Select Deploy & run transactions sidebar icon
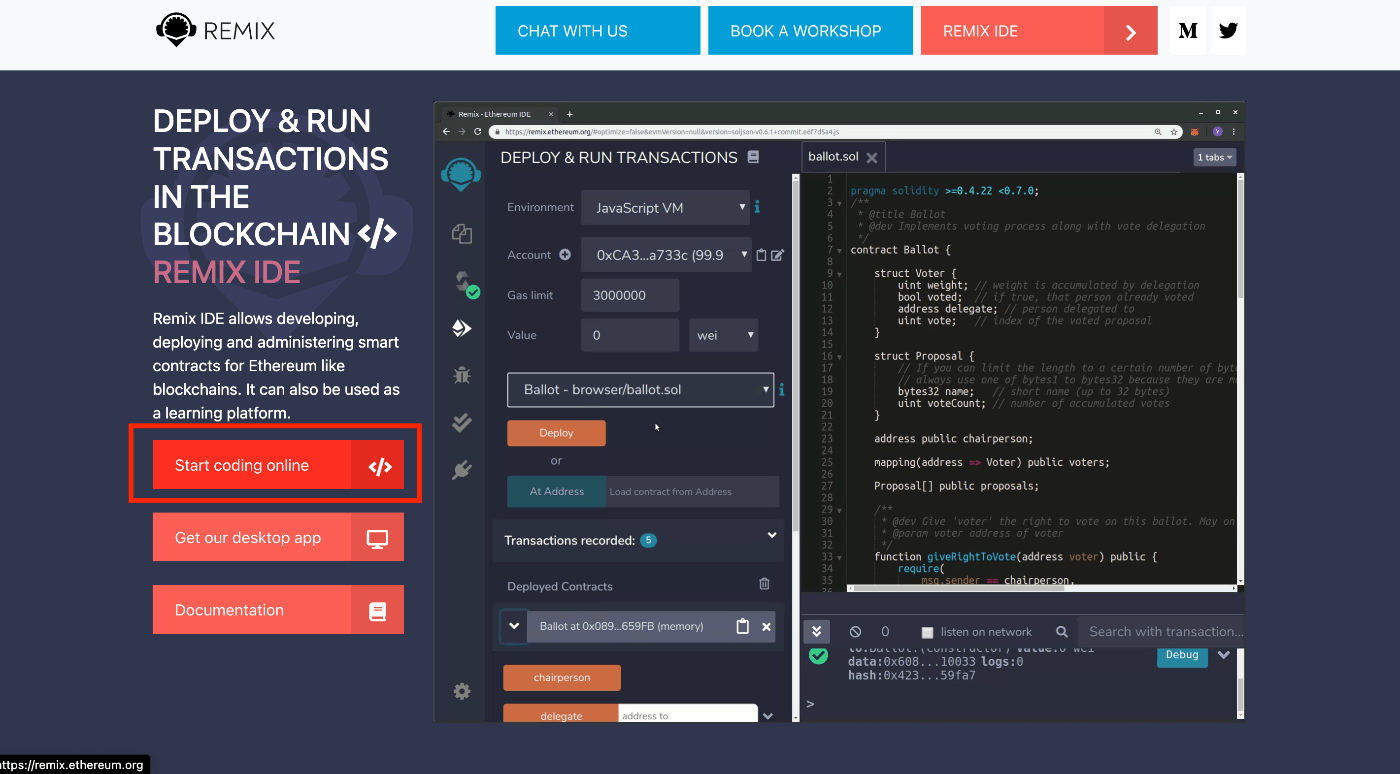Viewport: 1400px width, 774px height. coord(461,328)
